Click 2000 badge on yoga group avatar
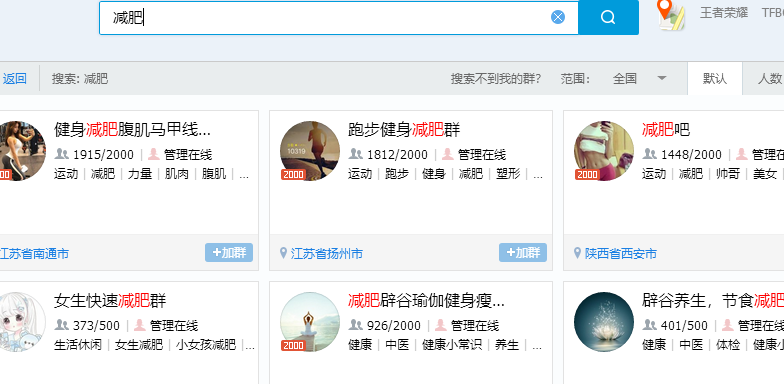 pyautogui.click(x=293, y=346)
